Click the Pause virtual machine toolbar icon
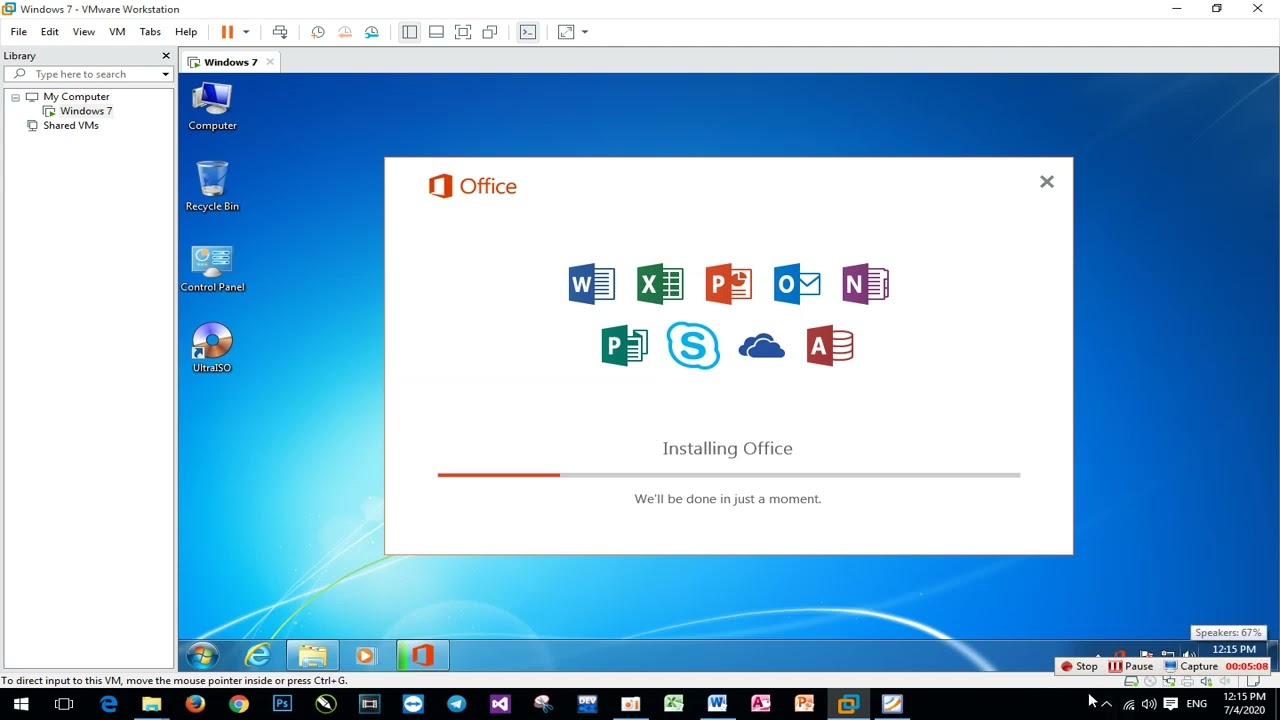1280x720 pixels. click(227, 32)
